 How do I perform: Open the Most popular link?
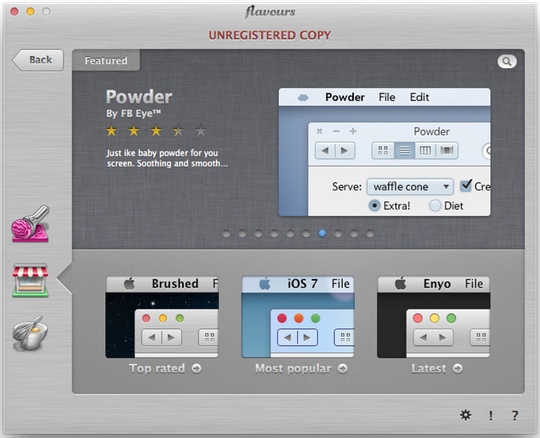pyautogui.click(x=301, y=369)
